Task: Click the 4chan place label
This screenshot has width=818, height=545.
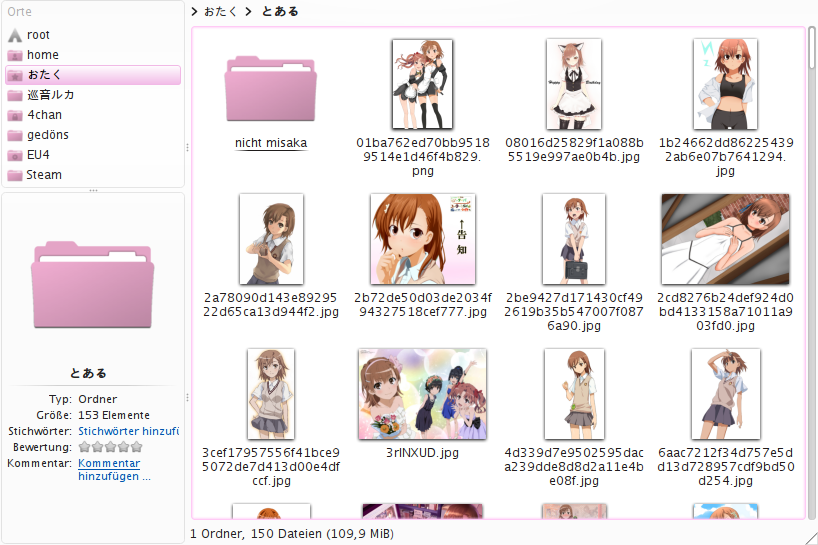Action: click(x=44, y=115)
